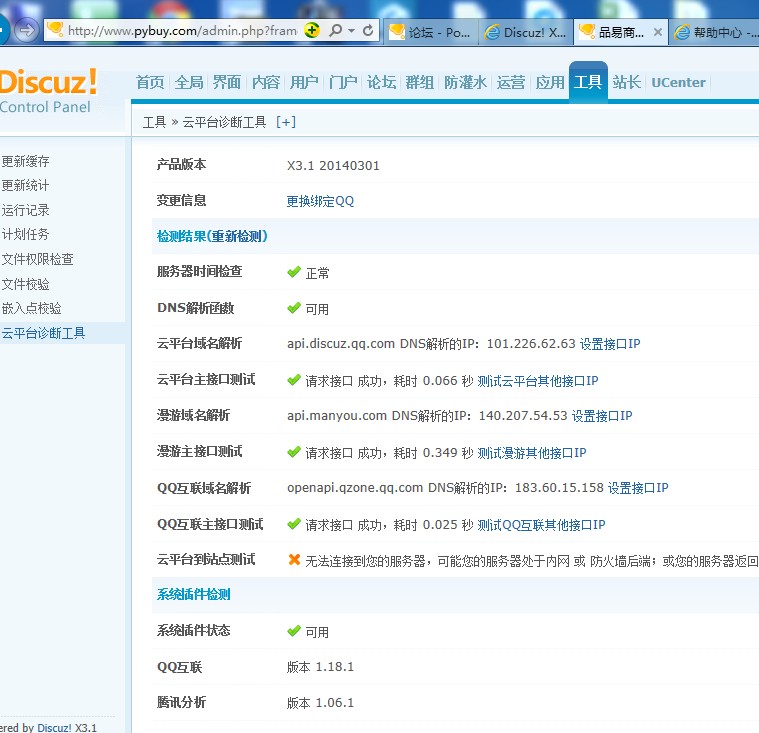Click the green compatibility plus icon in address bar
This screenshot has height=733, width=759.
click(x=312, y=30)
